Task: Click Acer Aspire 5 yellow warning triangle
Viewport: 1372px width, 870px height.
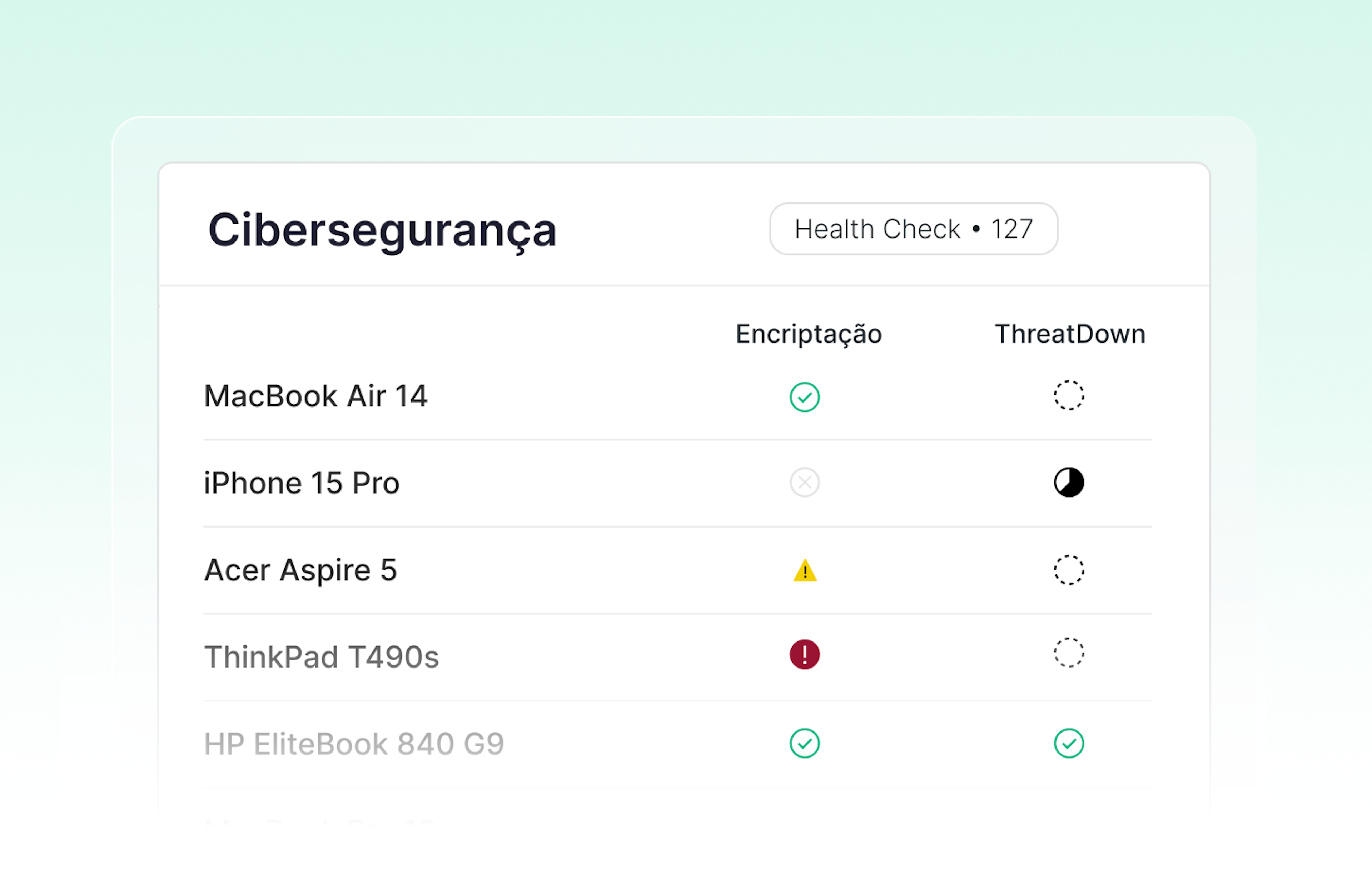Action: tap(805, 570)
